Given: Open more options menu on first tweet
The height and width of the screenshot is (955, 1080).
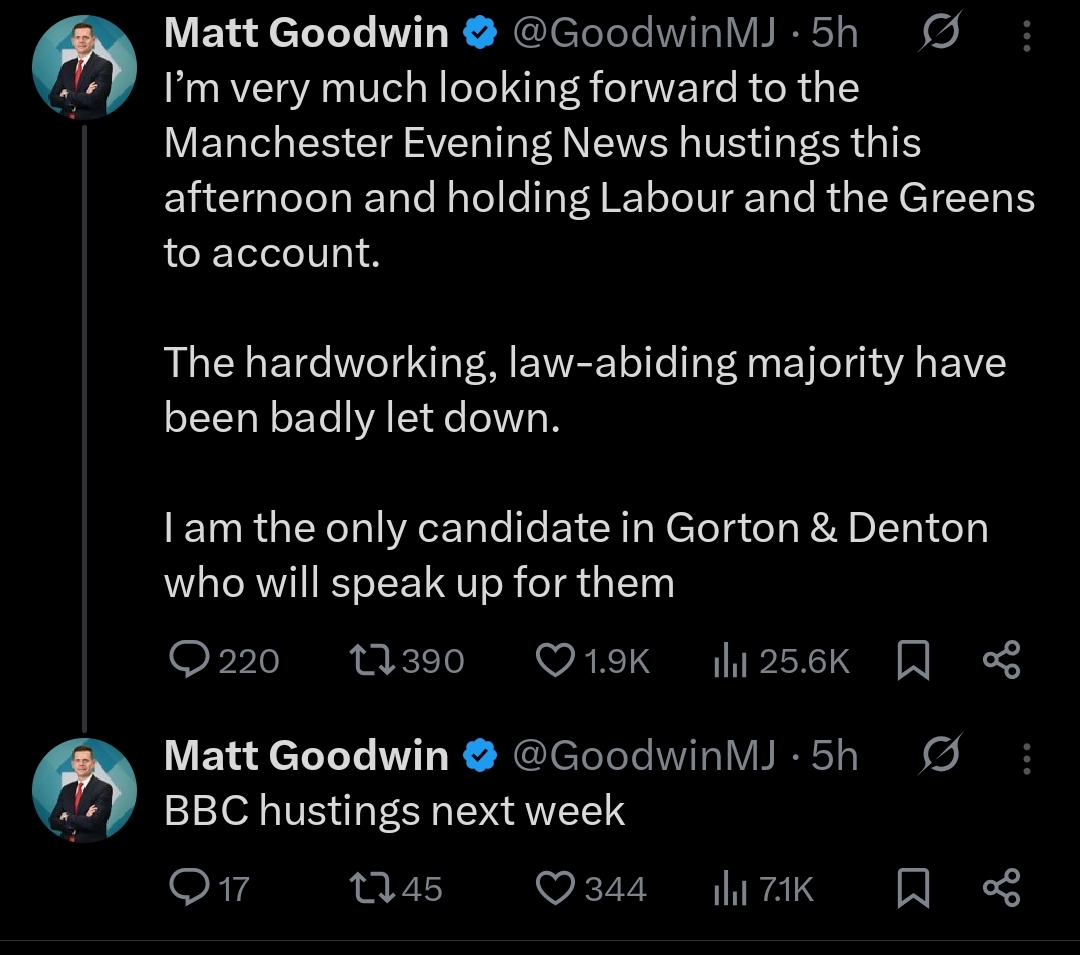Looking at the screenshot, I should pyautogui.click(x=1026, y=34).
